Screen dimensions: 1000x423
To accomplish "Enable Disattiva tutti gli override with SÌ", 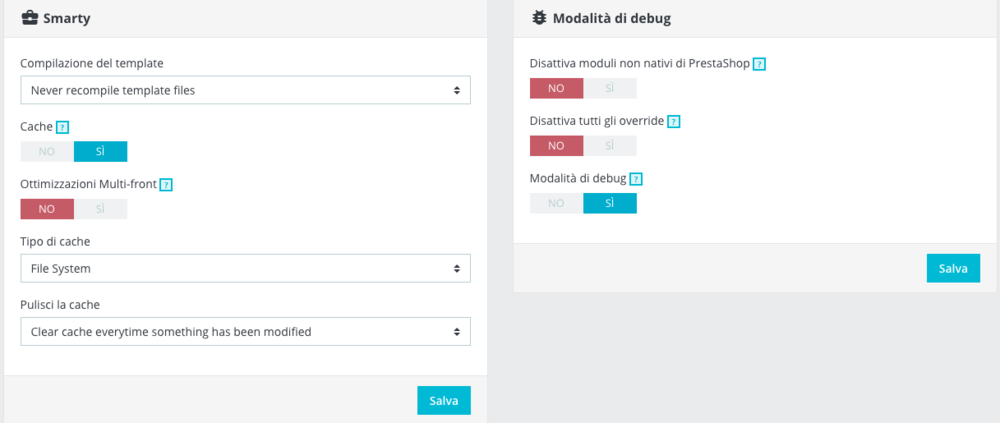I will coord(610,146).
